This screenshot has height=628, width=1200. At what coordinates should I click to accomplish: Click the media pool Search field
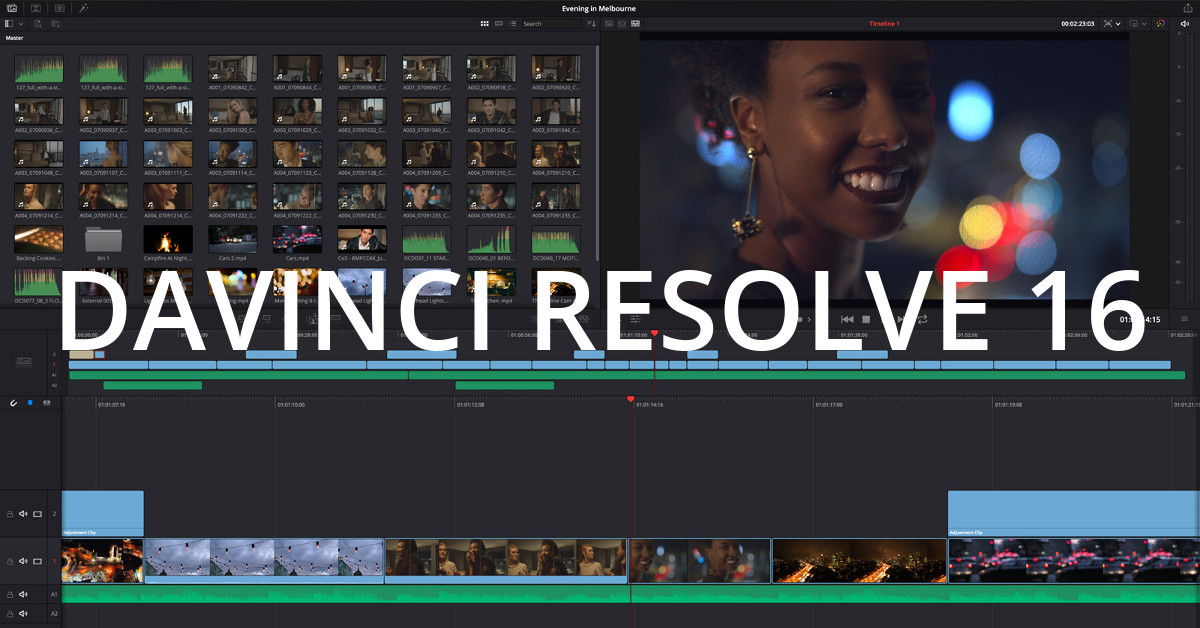pyautogui.click(x=550, y=23)
